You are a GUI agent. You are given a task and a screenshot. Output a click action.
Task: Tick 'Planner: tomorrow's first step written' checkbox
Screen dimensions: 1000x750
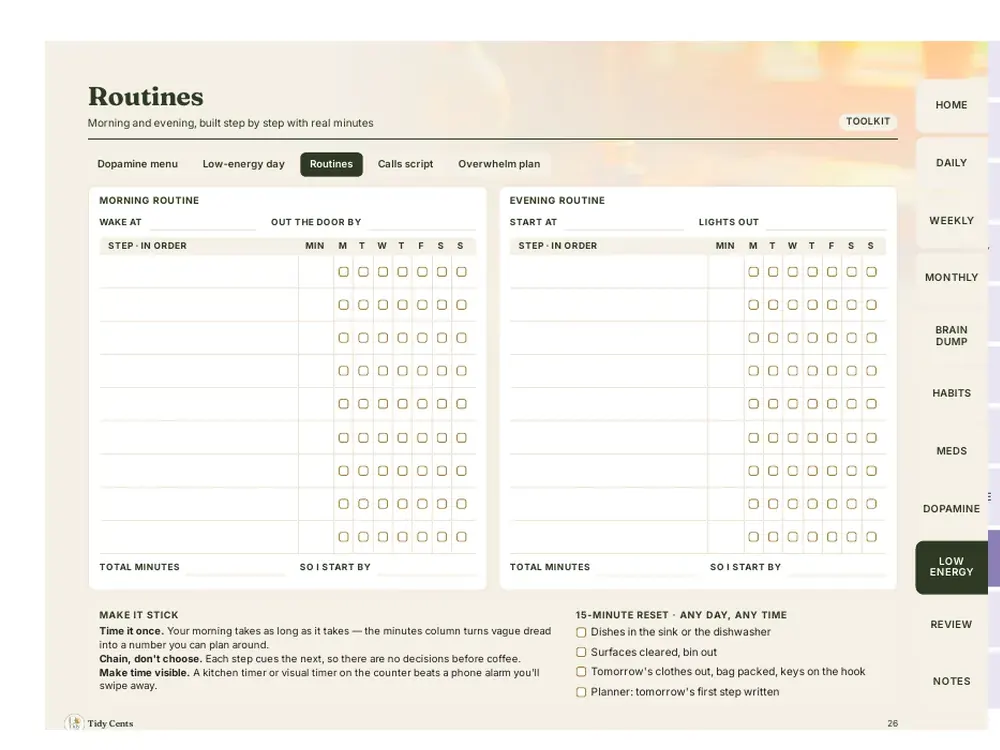point(581,692)
